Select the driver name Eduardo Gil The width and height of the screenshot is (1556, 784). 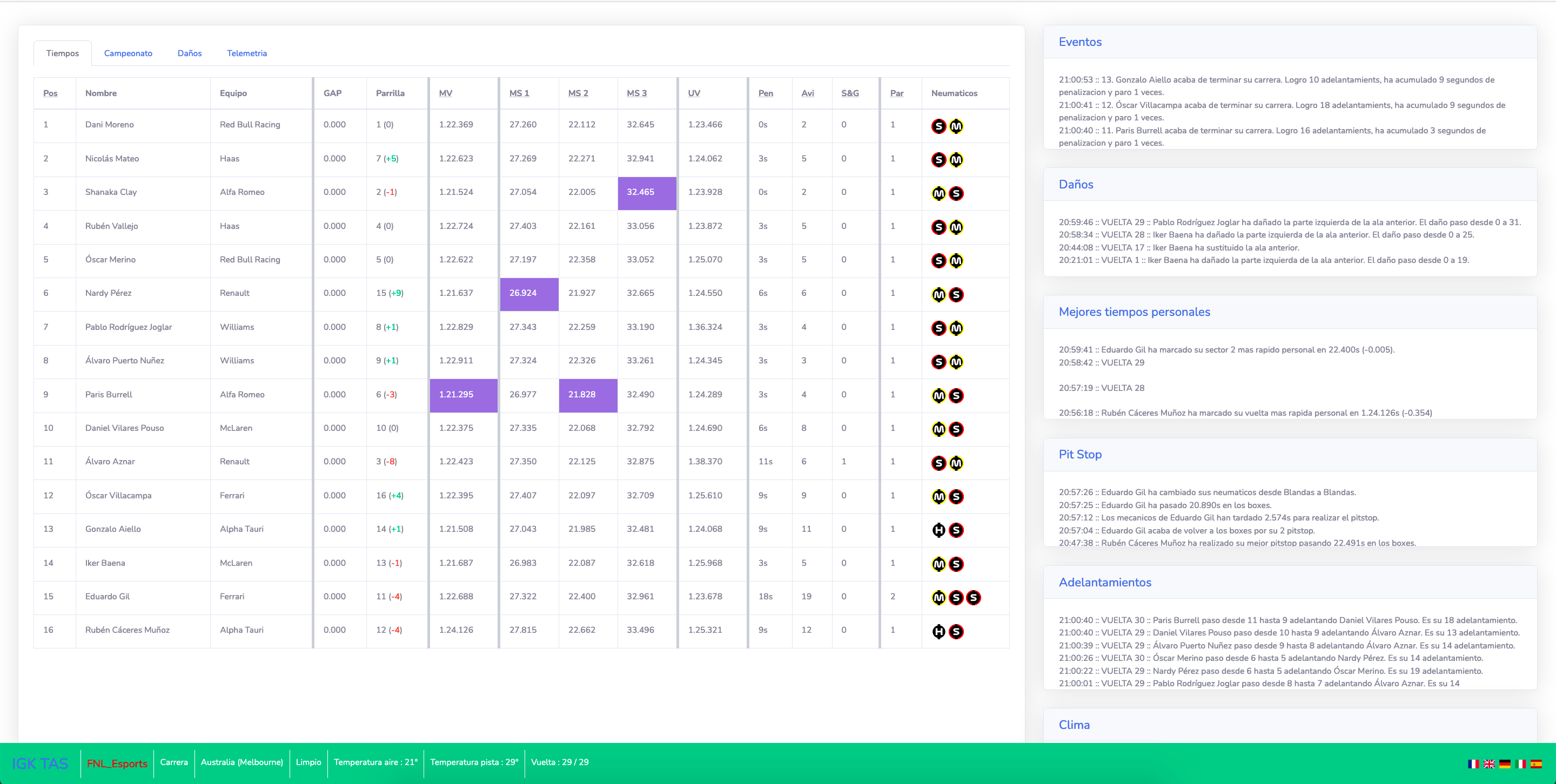click(108, 596)
